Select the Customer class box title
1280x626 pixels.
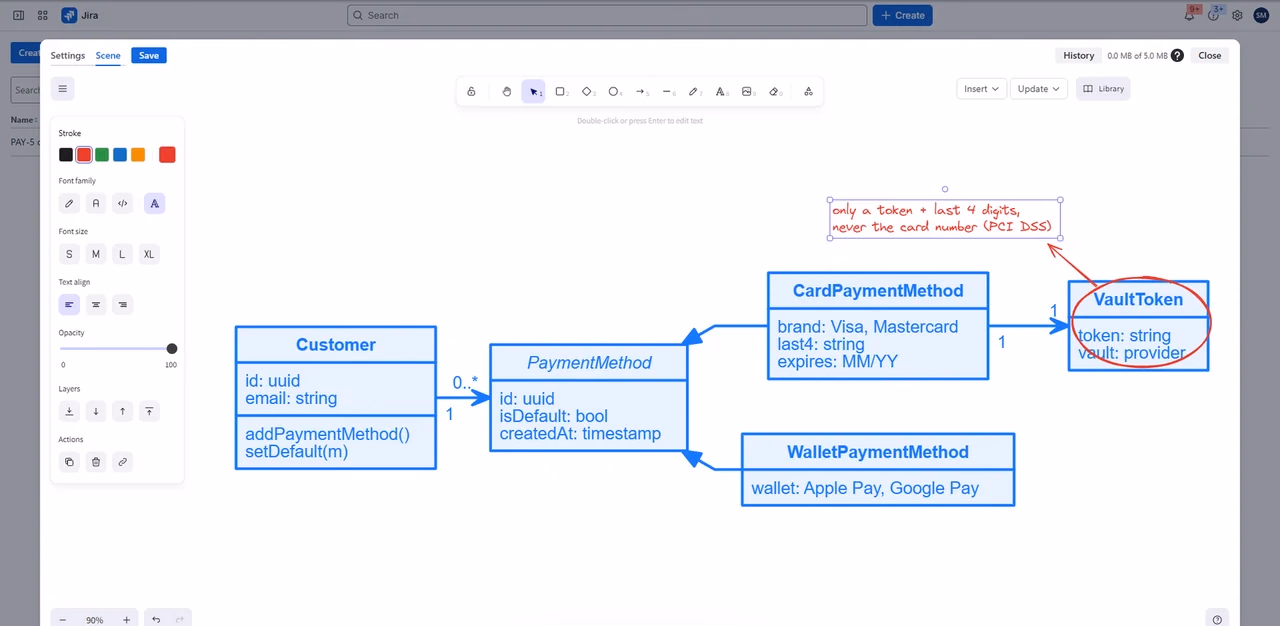pos(336,345)
